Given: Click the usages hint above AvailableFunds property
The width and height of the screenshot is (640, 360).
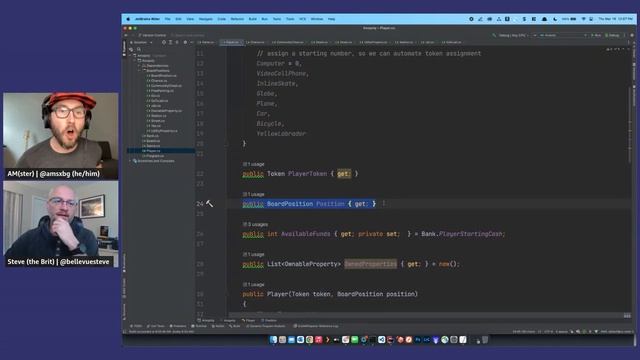Looking at the screenshot, I should (x=255, y=224).
